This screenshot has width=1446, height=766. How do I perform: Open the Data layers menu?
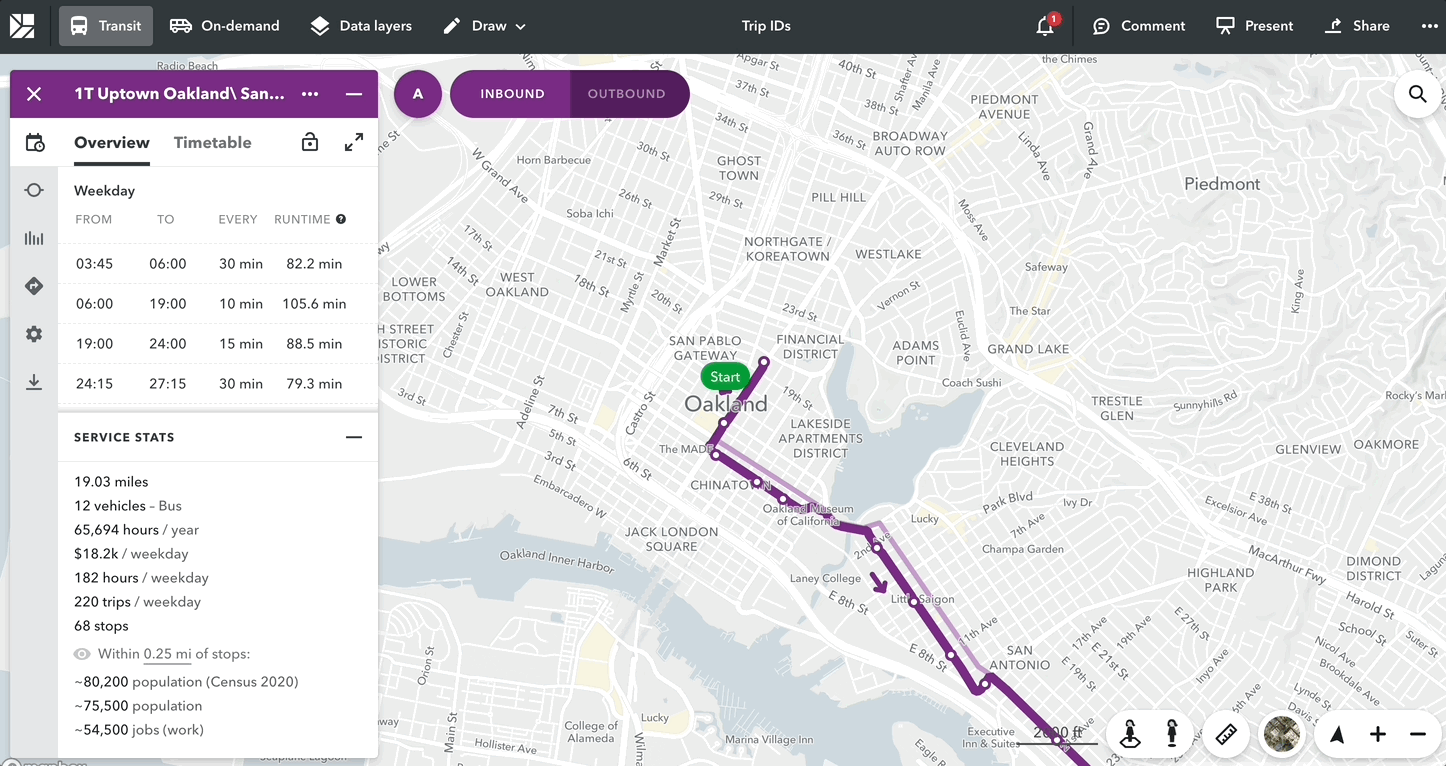click(x=361, y=26)
